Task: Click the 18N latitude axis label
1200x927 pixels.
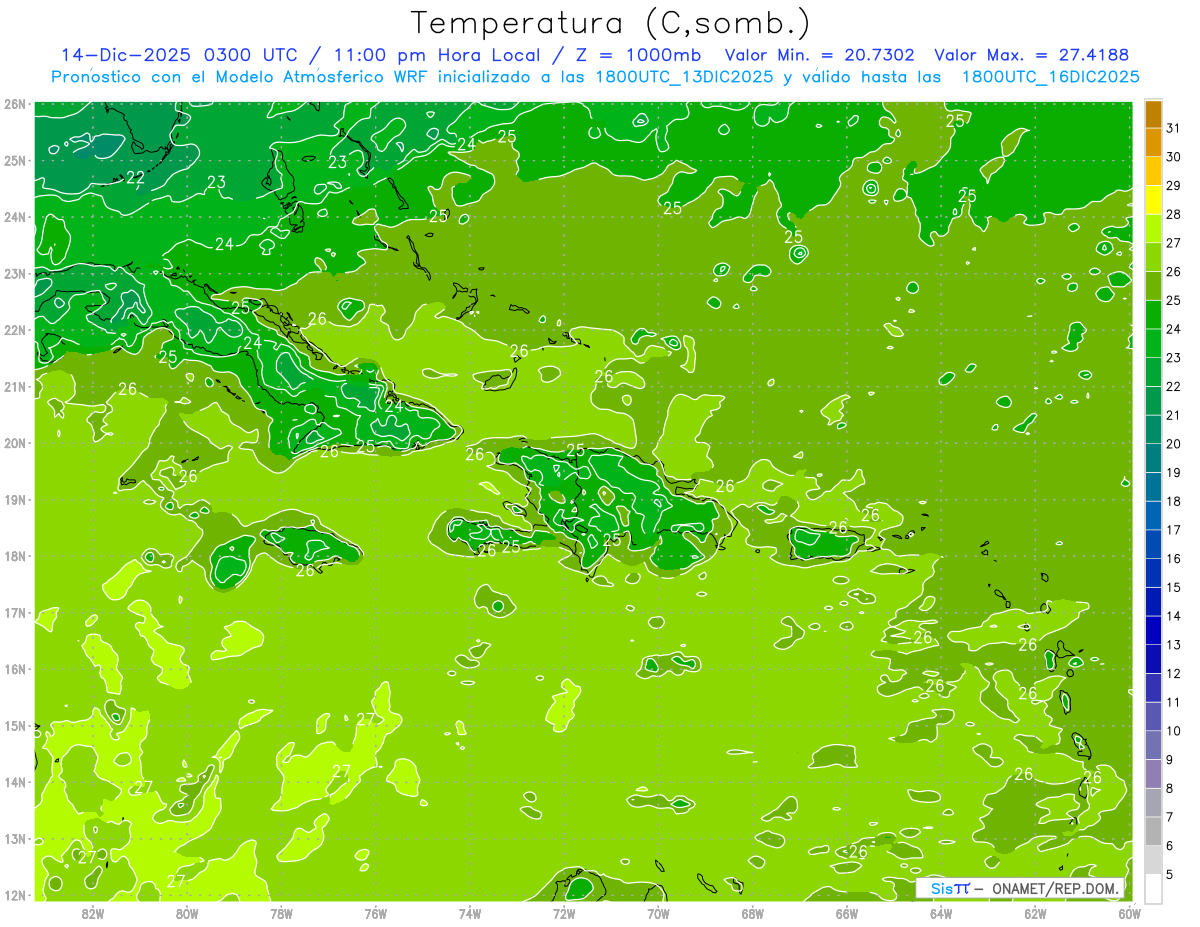Action: pyautogui.click(x=14, y=556)
